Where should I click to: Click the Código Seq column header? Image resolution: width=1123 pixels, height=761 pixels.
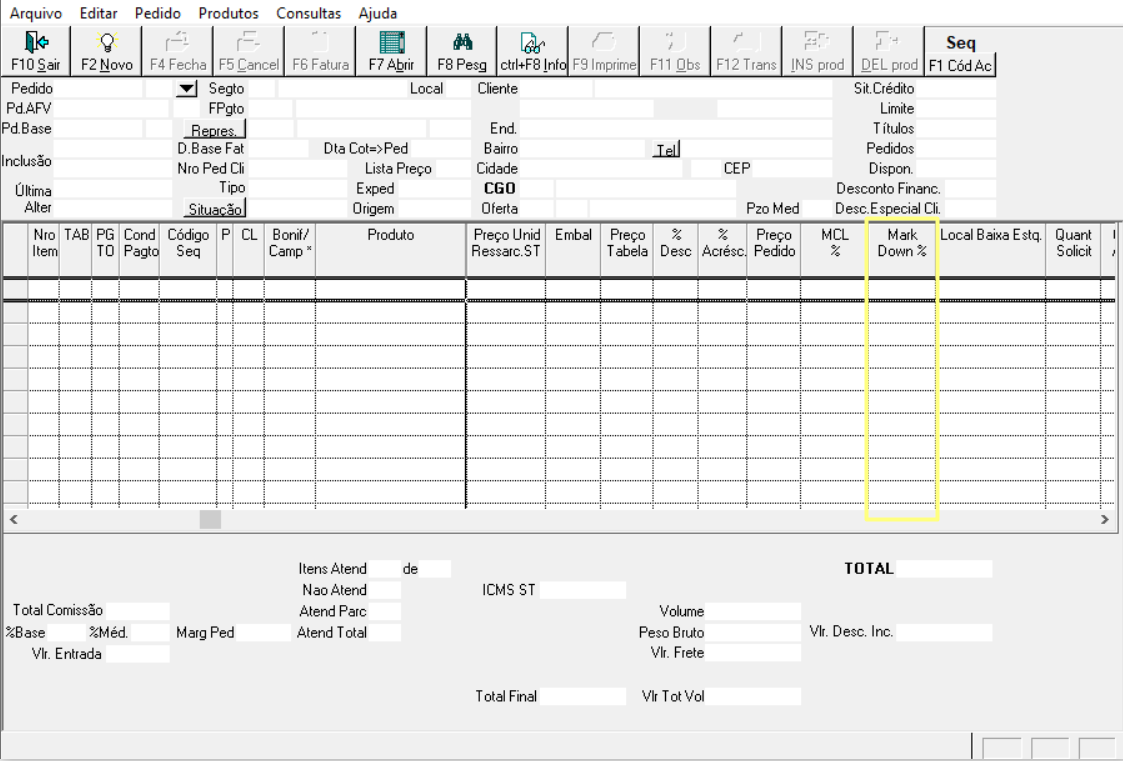click(188, 249)
